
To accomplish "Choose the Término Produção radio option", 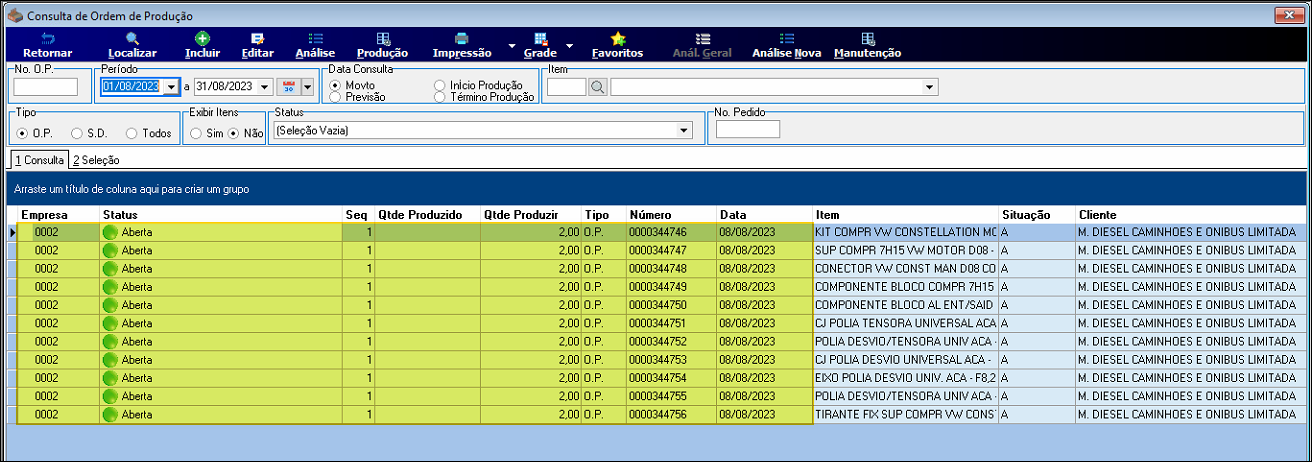I will [439, 97].
